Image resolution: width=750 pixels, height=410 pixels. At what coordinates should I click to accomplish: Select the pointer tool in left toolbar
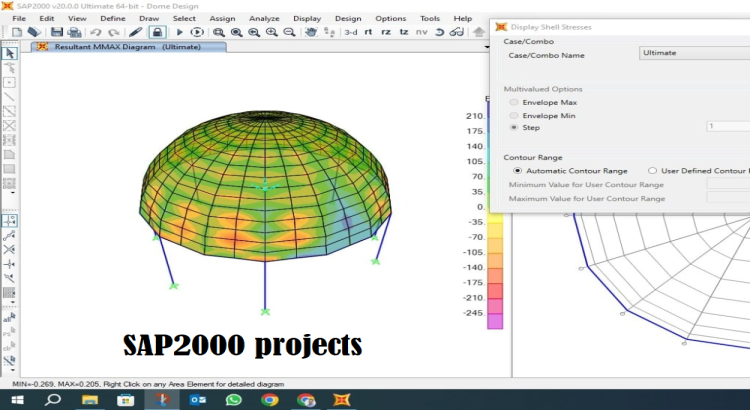10,53
